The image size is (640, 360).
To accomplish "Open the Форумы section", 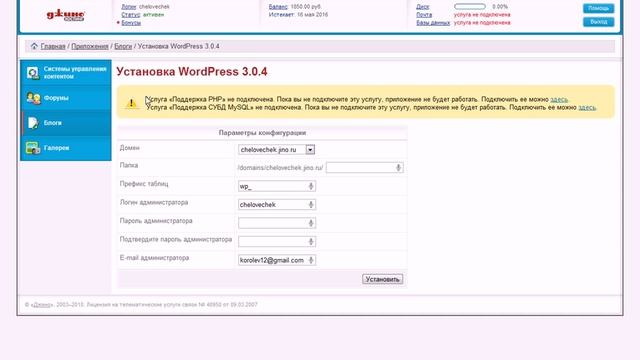I will click(66, 98).
